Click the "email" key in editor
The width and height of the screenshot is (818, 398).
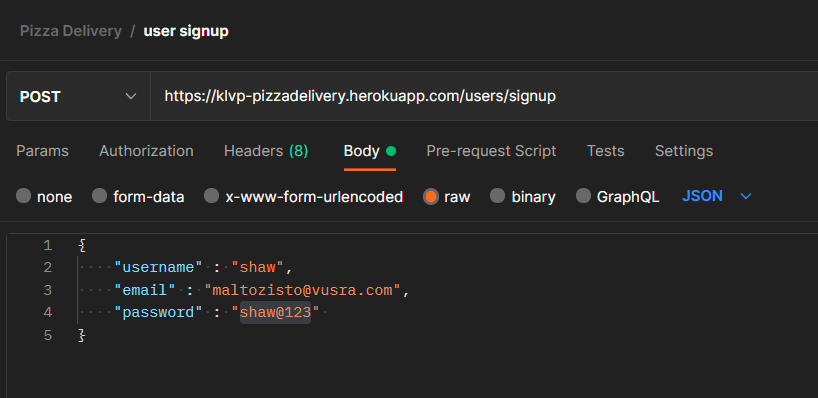click(x=145, y=290)
